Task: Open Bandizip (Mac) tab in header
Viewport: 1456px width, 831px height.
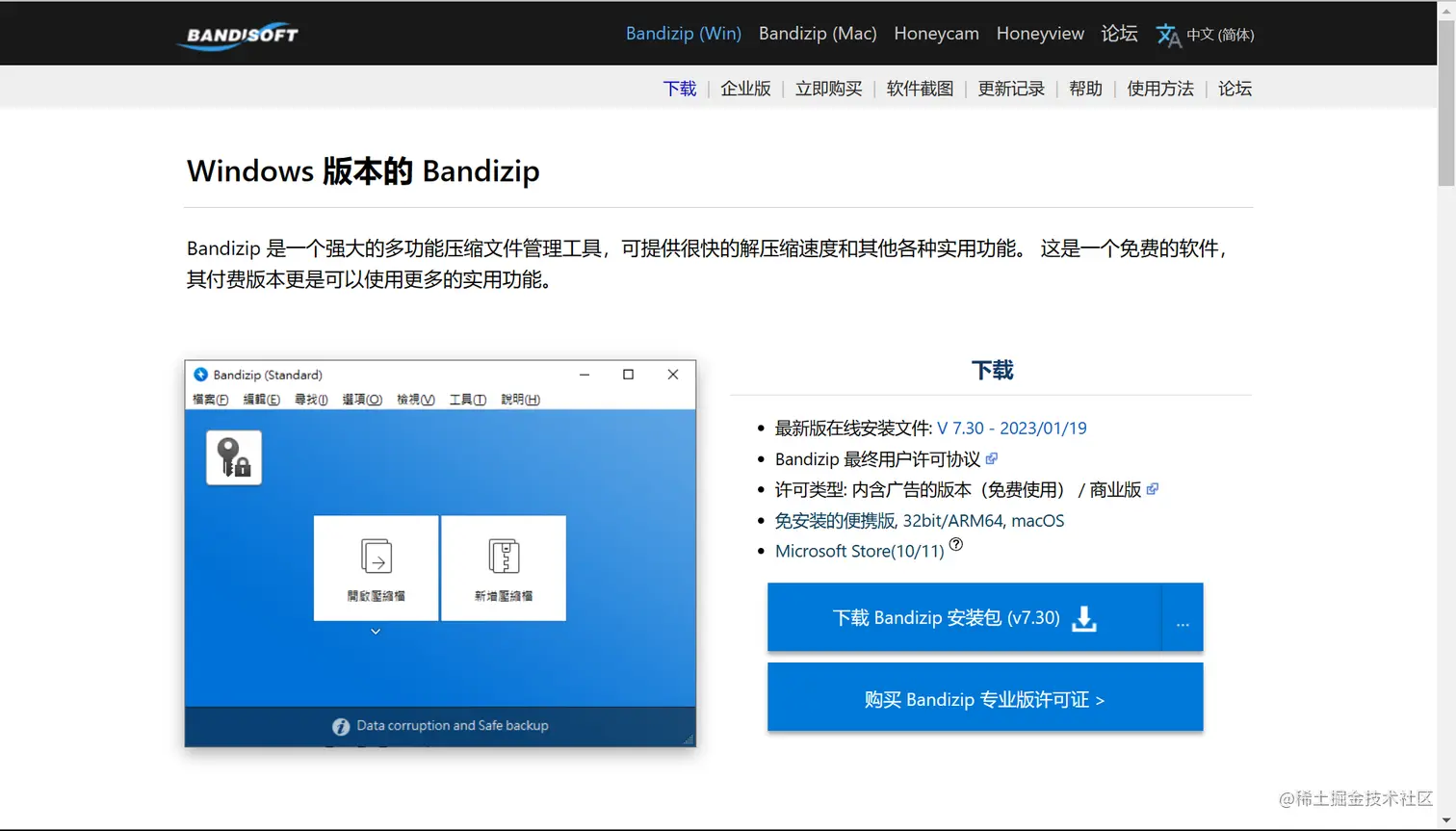Action: 818,34
